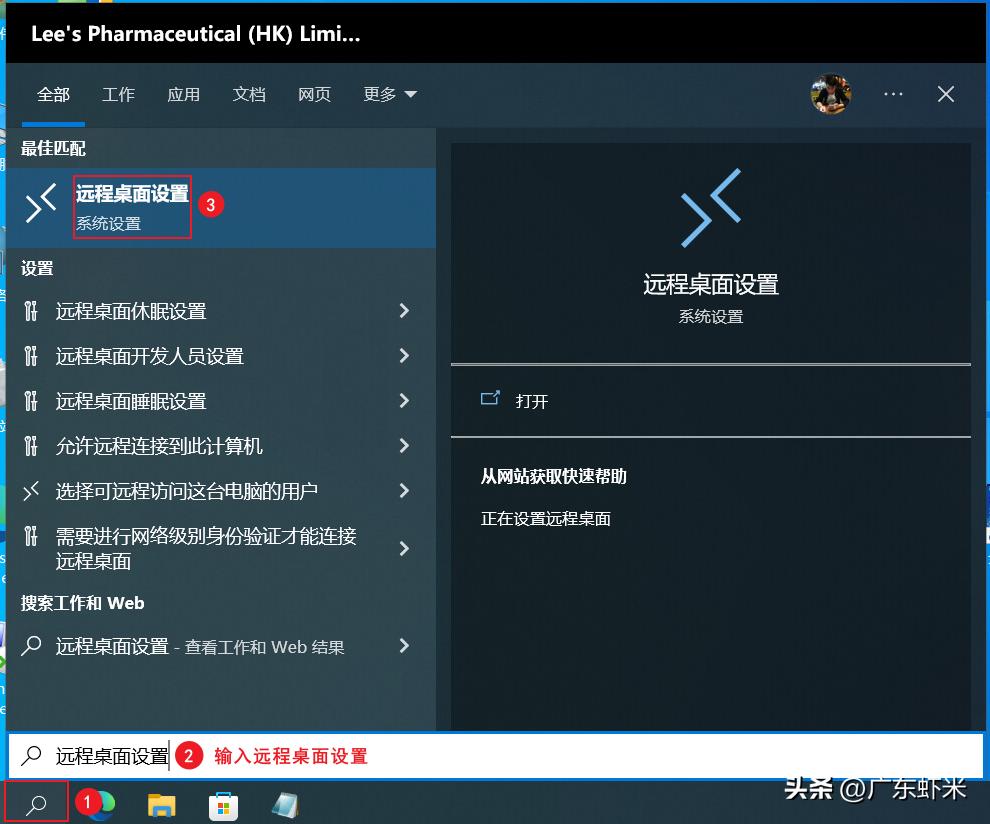
Task: Expand chevron next to 允许远程连接到此计算机
Action: pos(404,446)
